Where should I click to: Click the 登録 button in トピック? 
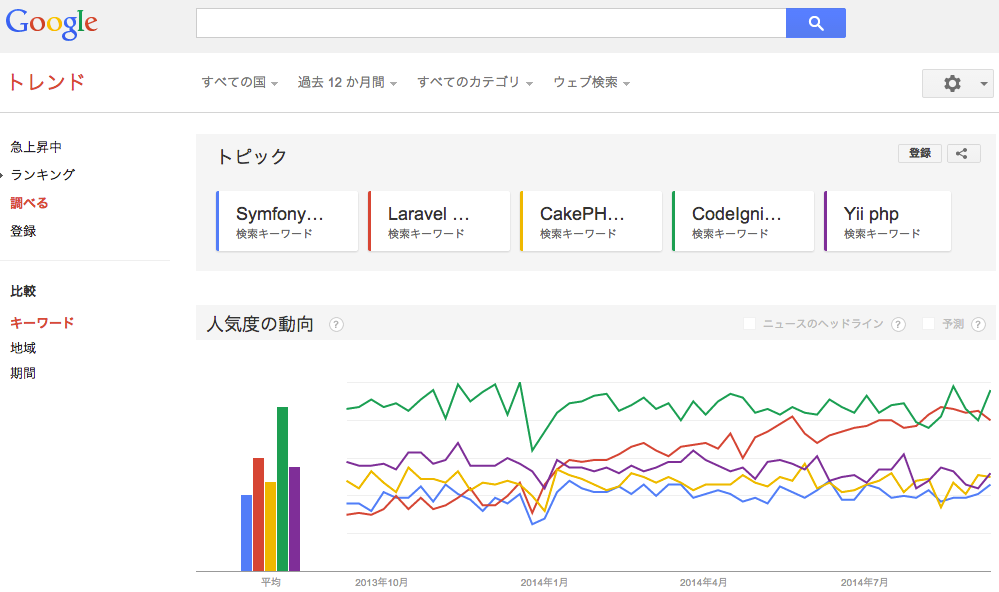point(919,154)
